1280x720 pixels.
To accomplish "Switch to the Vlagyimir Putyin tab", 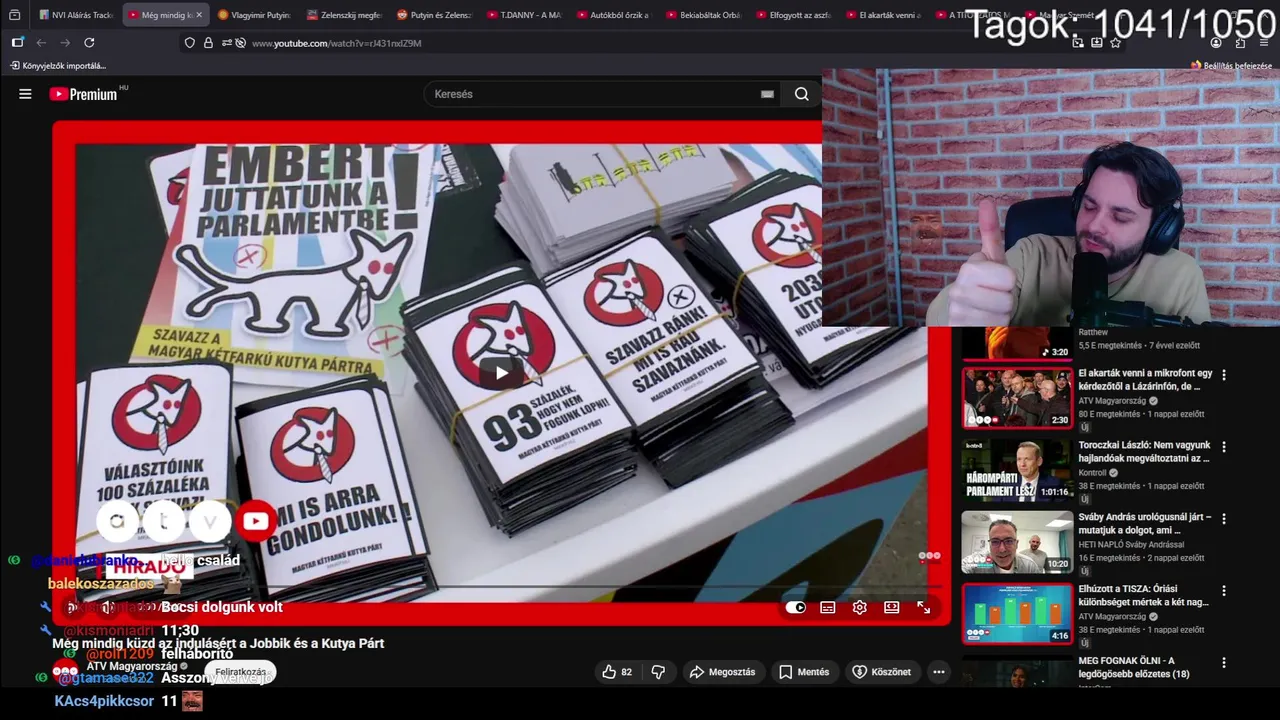I will [253, 15].
